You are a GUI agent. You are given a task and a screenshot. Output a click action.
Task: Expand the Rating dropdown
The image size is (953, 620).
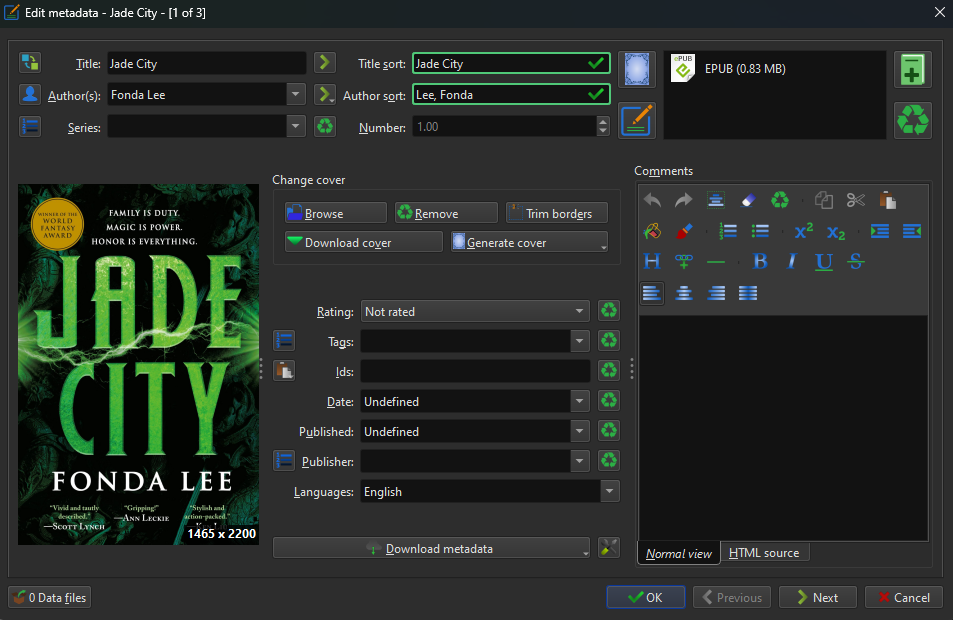[580, 312]
